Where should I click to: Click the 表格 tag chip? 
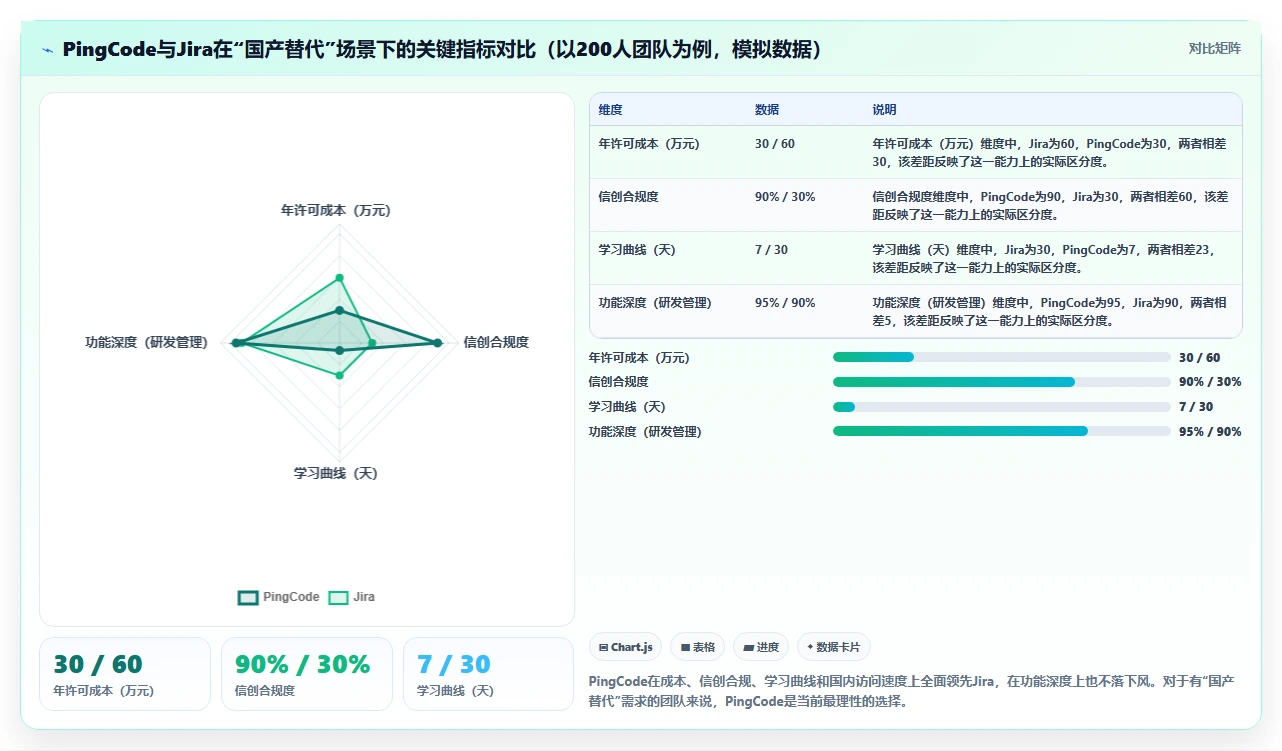coord(697,647)
